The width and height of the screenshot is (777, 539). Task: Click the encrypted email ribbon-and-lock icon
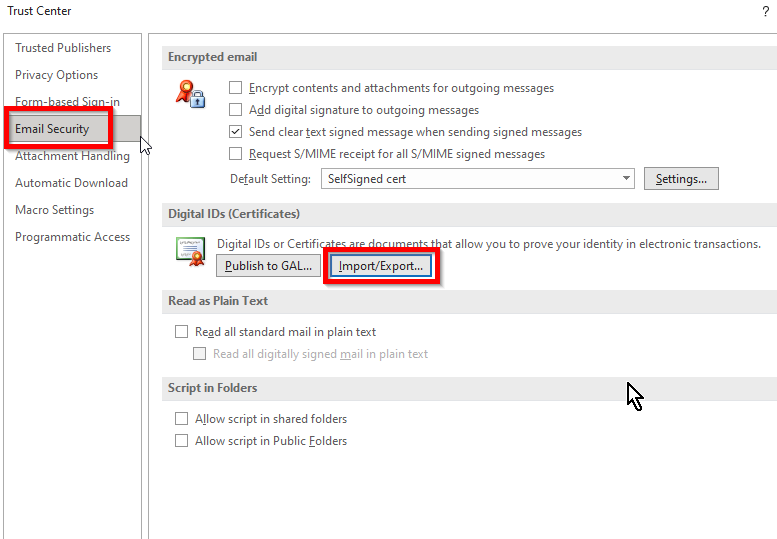click(190, 95)
